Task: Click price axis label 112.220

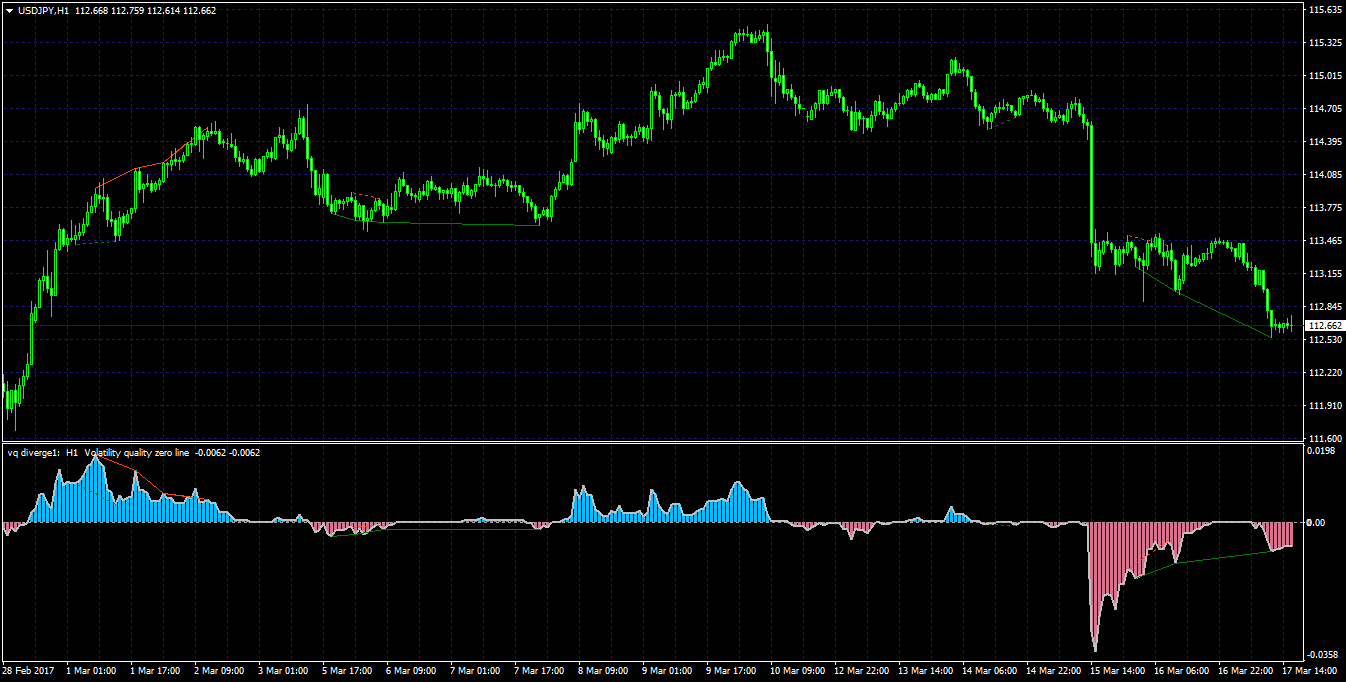Action: [1324, 373]
